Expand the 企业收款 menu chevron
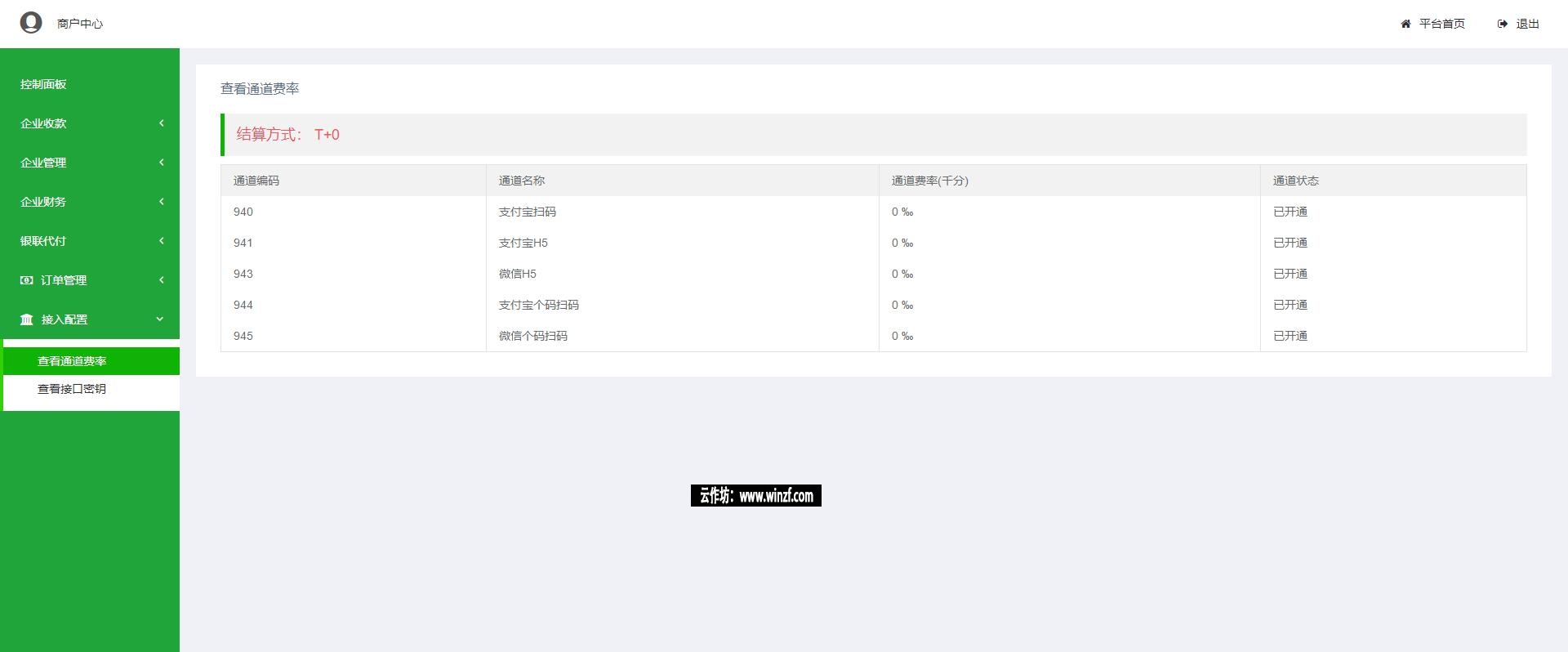 pos(161,123)
